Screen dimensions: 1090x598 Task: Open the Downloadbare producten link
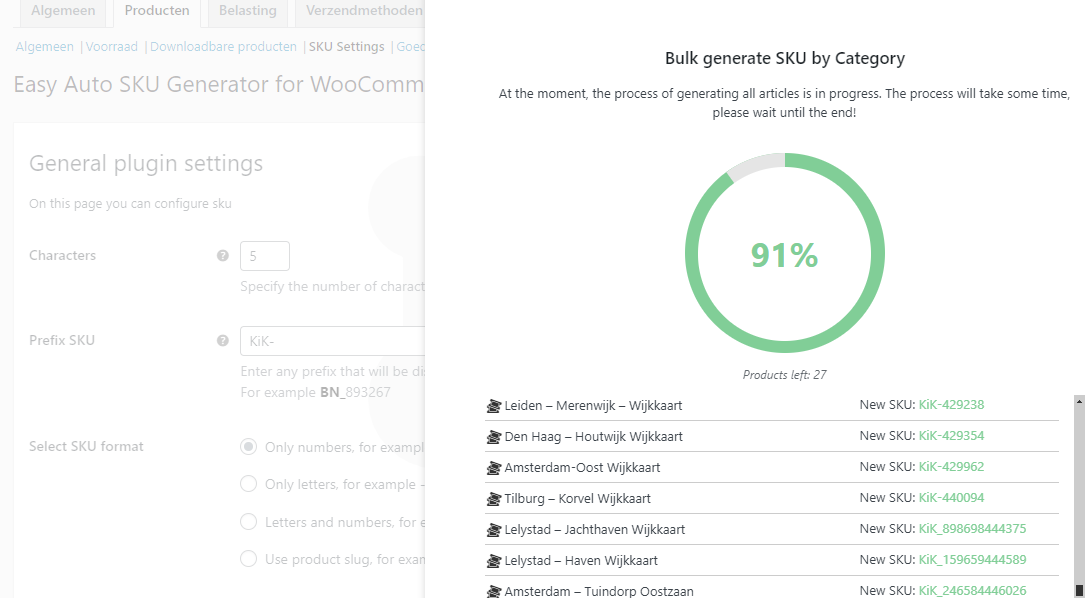[x=223, y=47]
